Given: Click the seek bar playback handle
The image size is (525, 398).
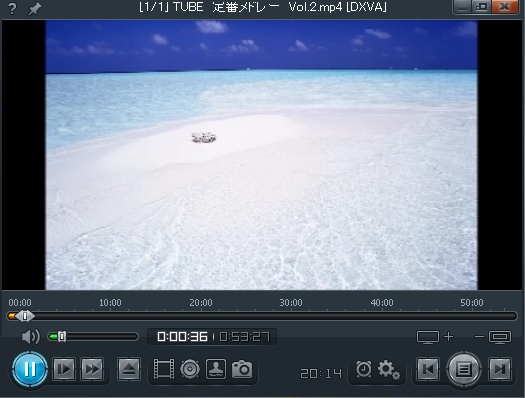Looking at the screenshot, I should [x=25, y=316].
